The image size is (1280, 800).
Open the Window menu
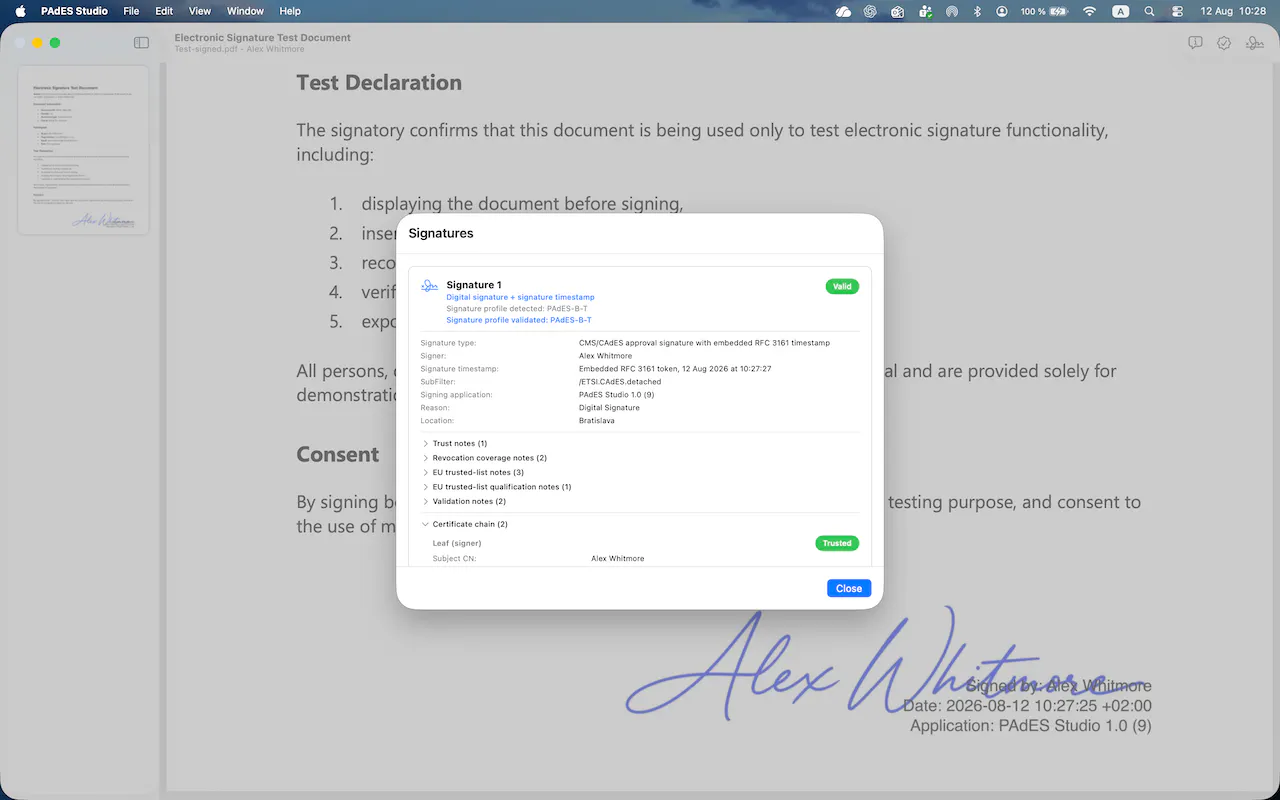point(245,11)
